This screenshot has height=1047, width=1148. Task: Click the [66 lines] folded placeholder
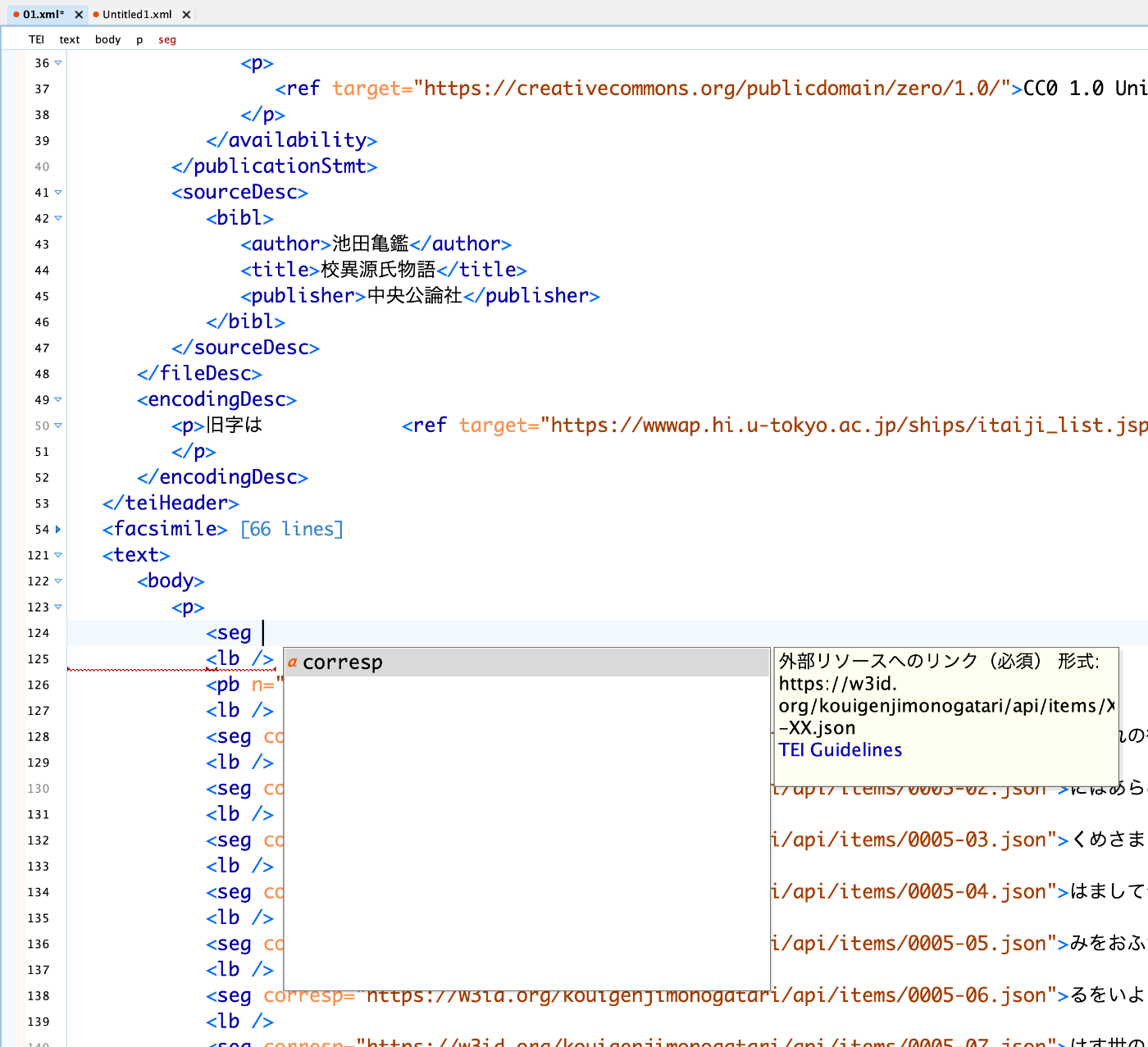pos(292,530)
